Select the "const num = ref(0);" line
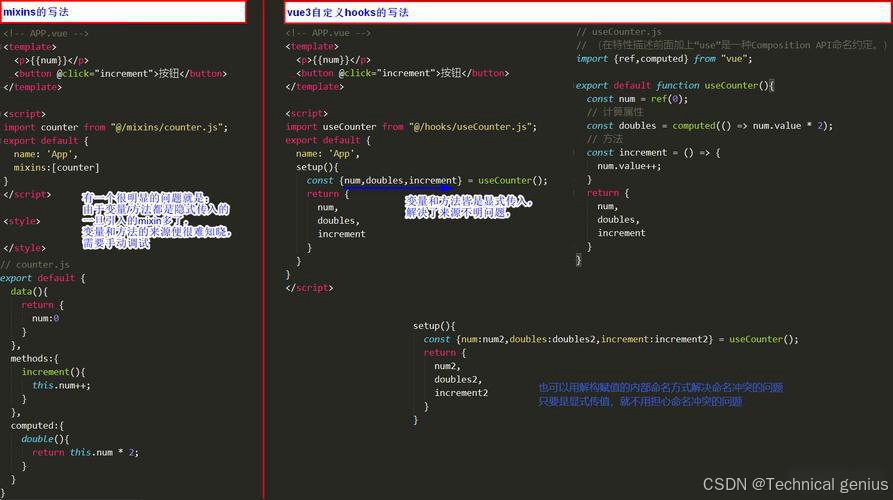Viewport: 893px width, 500px height. [637, 99]
